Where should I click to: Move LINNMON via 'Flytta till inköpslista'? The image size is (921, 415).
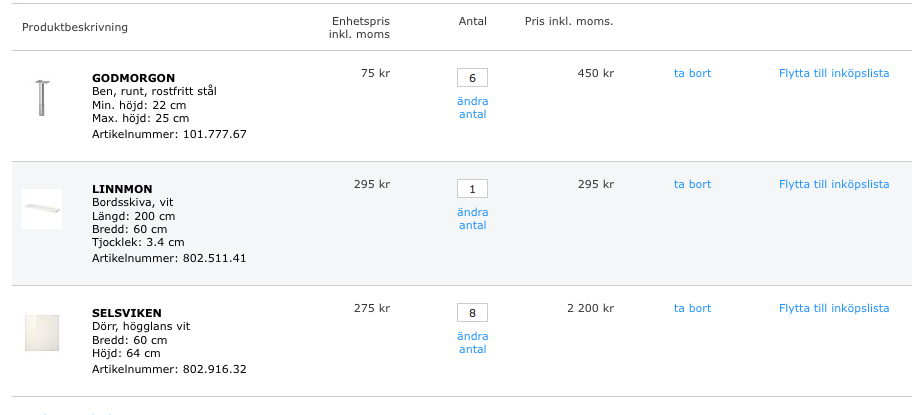tap(834, 184)
